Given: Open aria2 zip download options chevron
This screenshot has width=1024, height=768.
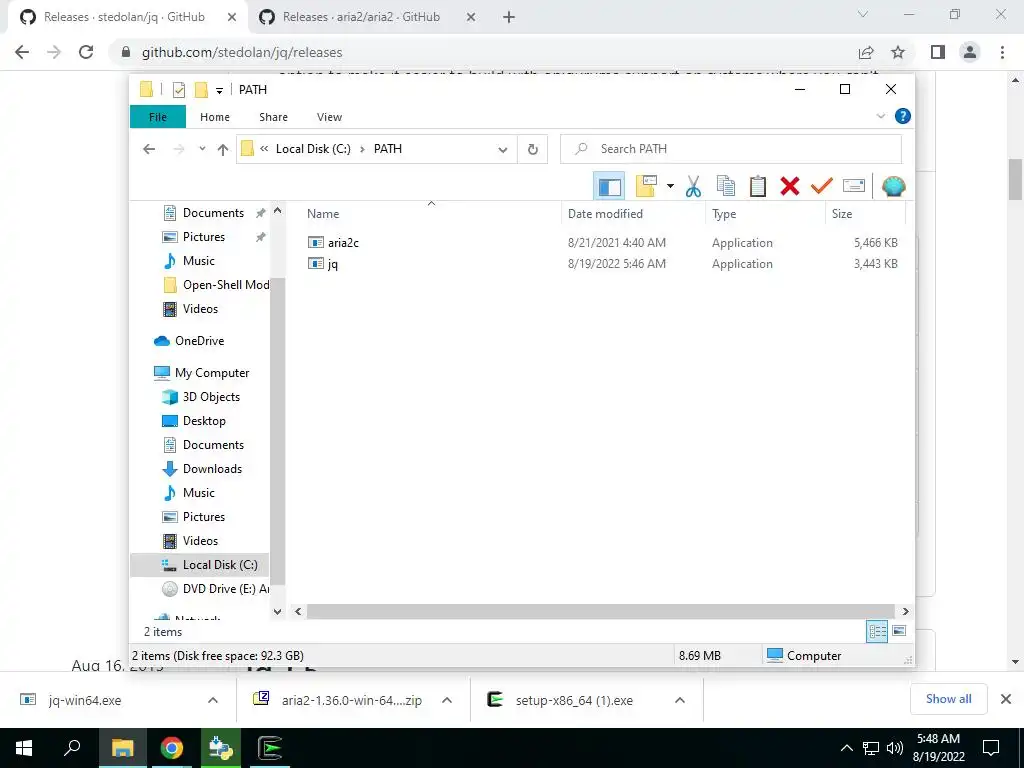Looking at the screenshot, I should tap(447, 700).
